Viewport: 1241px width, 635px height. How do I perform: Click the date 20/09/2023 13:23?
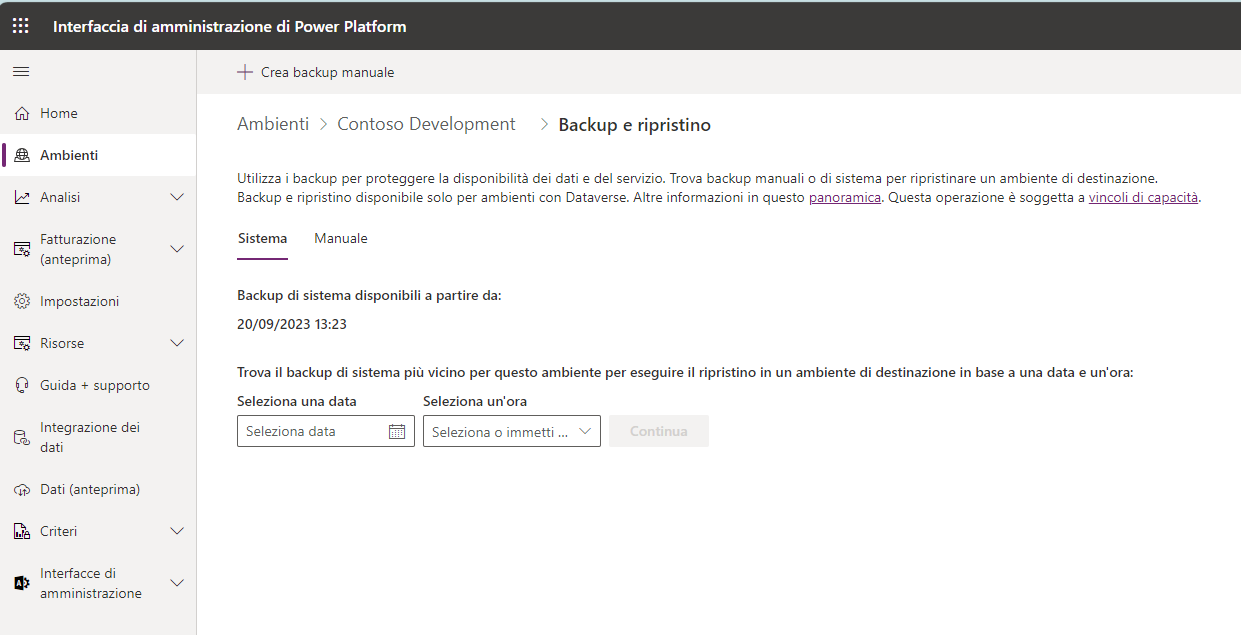292,325
